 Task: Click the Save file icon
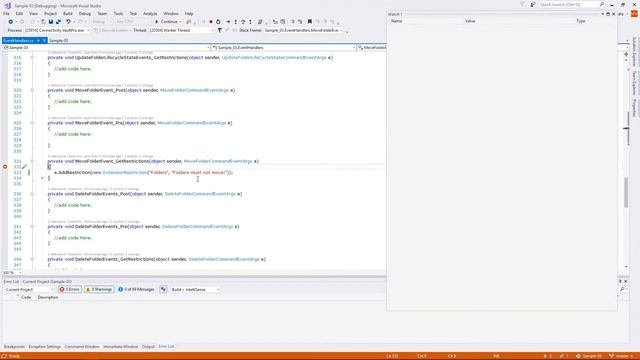coord(51,22)
